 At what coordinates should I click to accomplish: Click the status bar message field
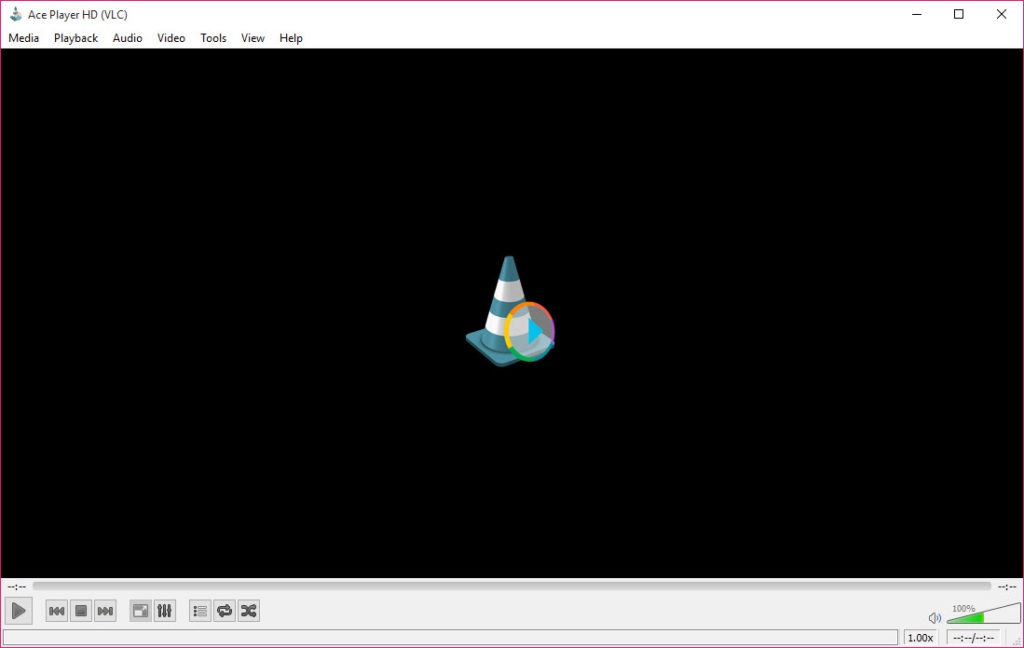[451, 638]
